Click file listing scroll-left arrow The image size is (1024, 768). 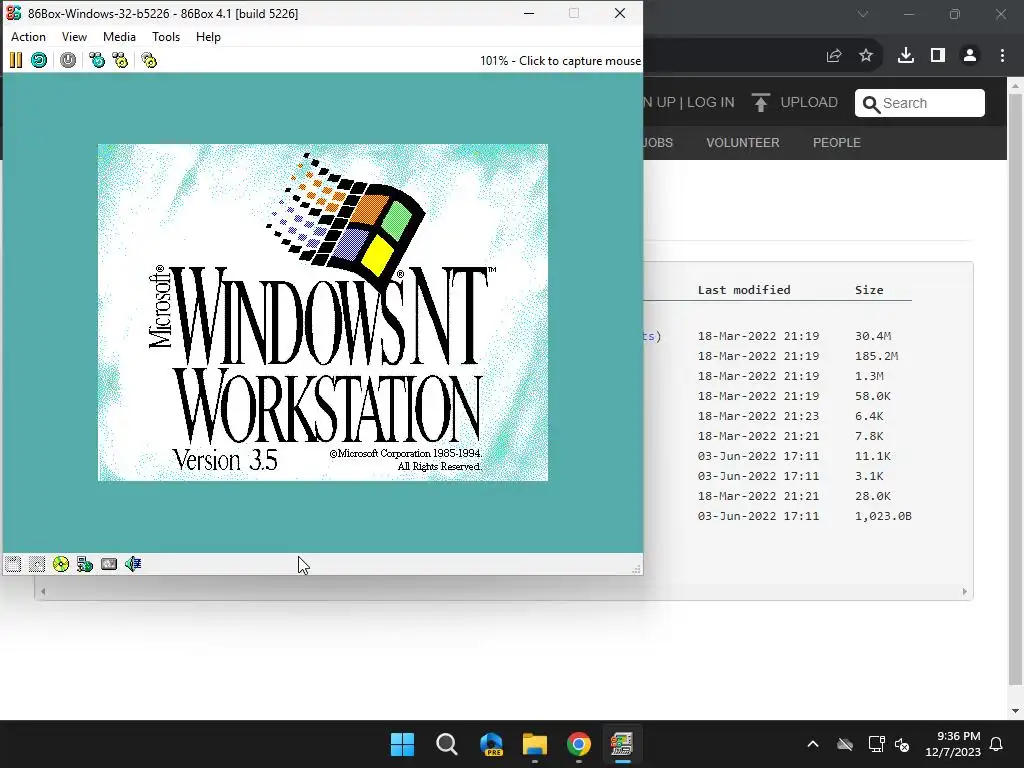pos(43,592)
